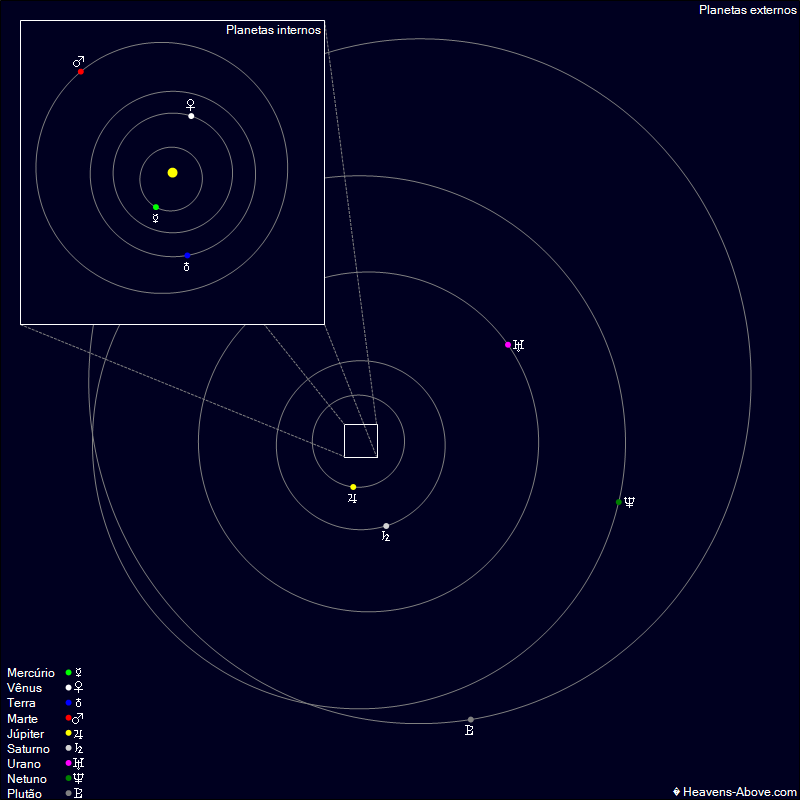Click the 'Terra' legend label
Screen dimensions: 800x800
[21, 703]
